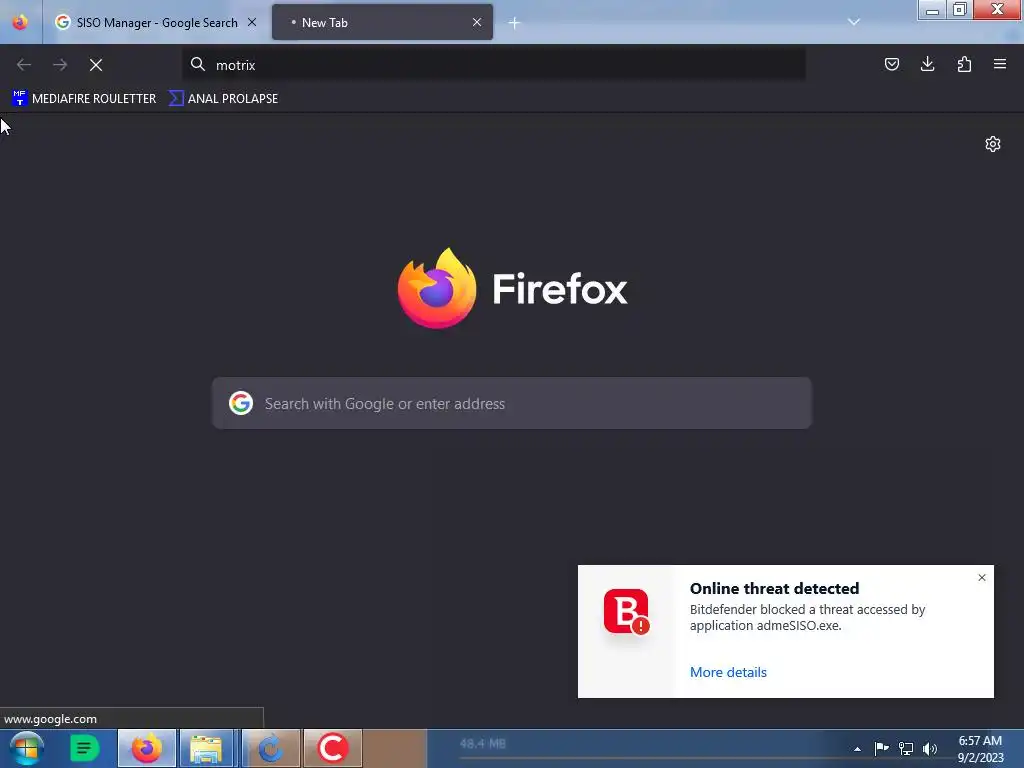Open the volume control icon
This screenshot has height=768, width=1024.
pyautogui.click(x=930, y=748)
